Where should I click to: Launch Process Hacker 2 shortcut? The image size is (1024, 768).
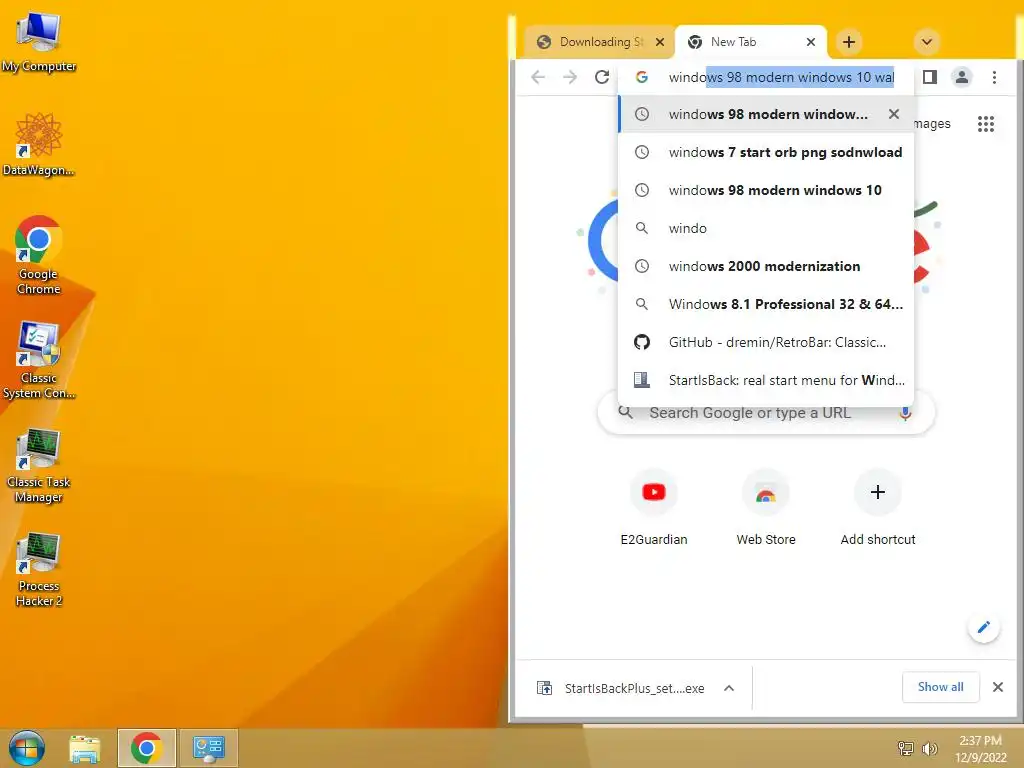(39, 569)
